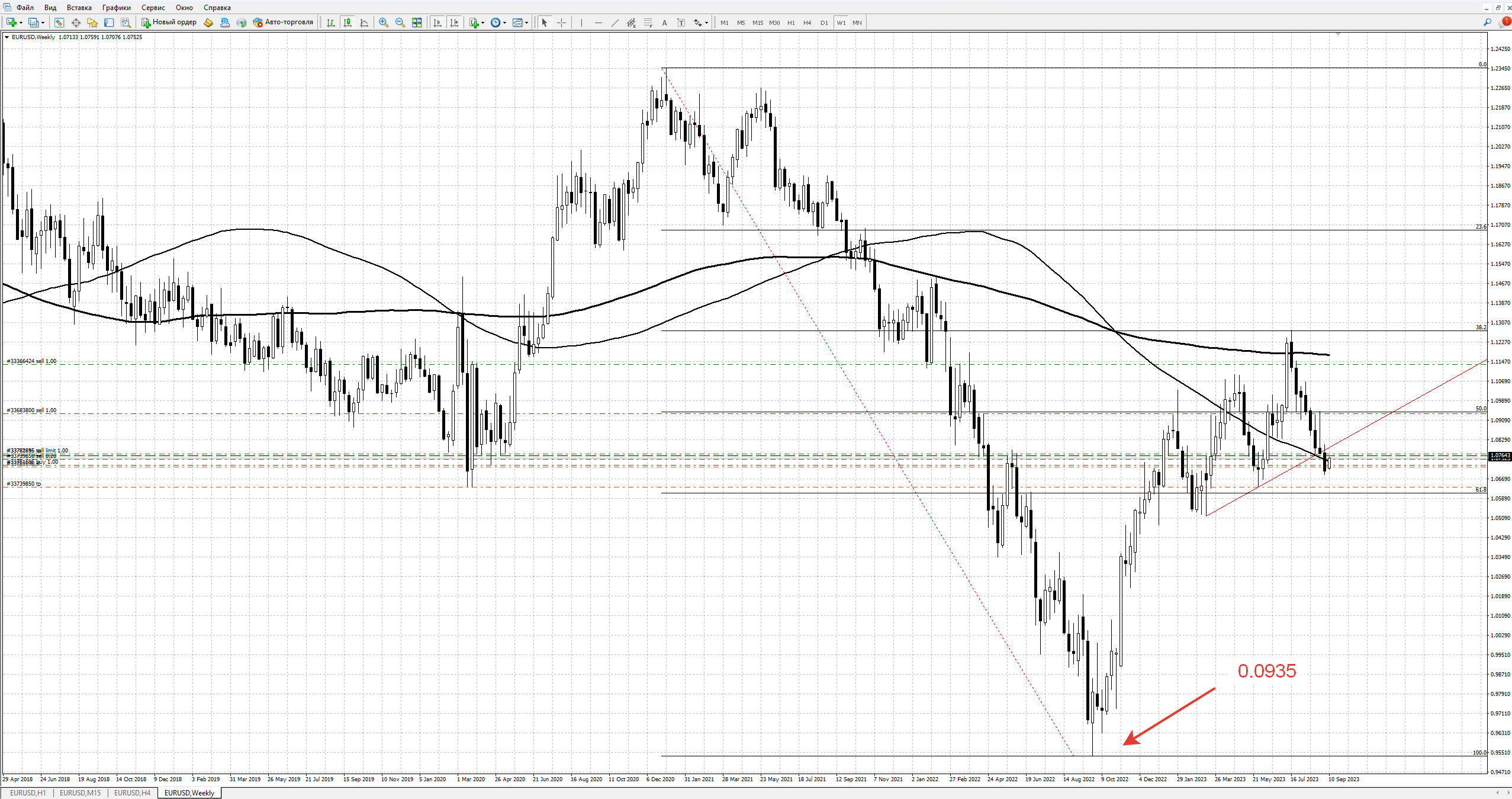Select the Draw Text tool (letter A)

(664, 23)
